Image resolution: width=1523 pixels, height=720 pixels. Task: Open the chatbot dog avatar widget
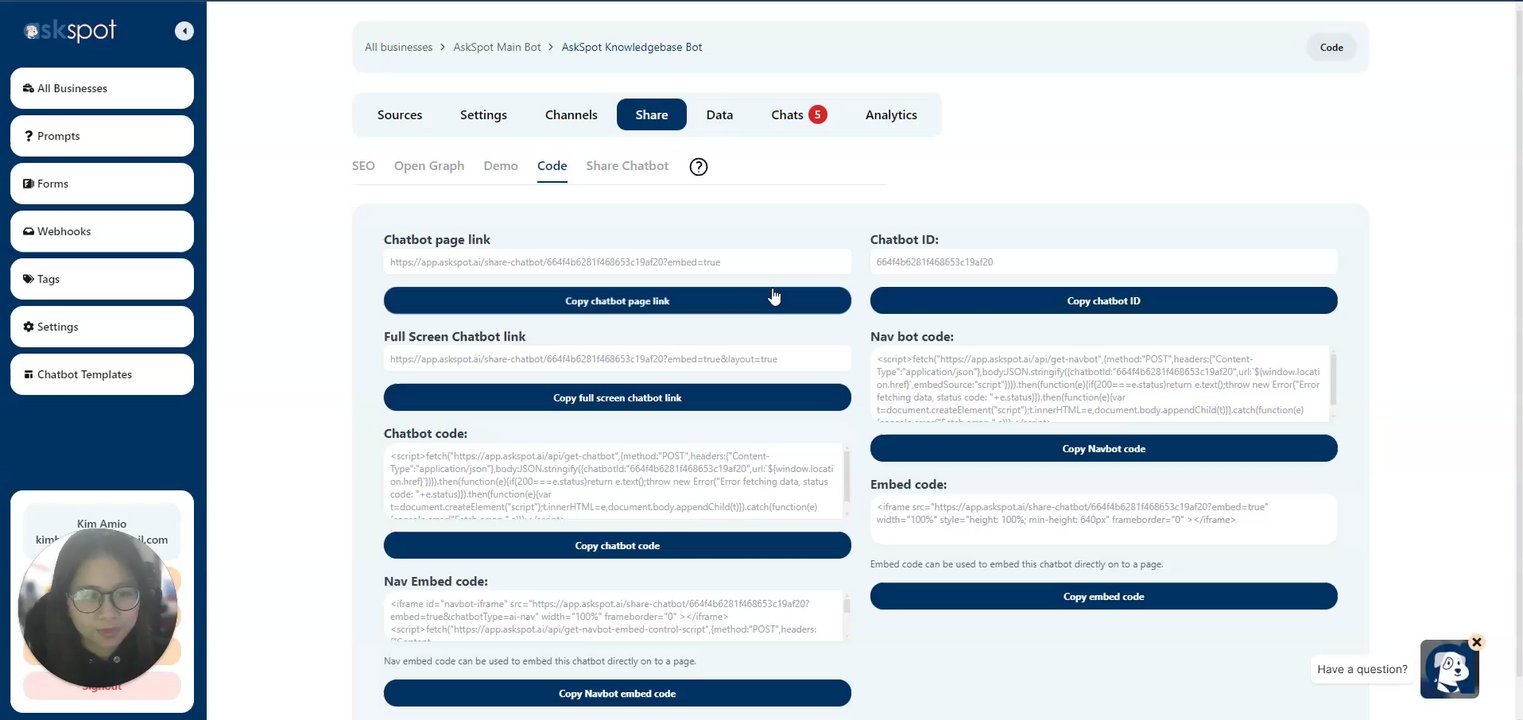(1449, 670)
